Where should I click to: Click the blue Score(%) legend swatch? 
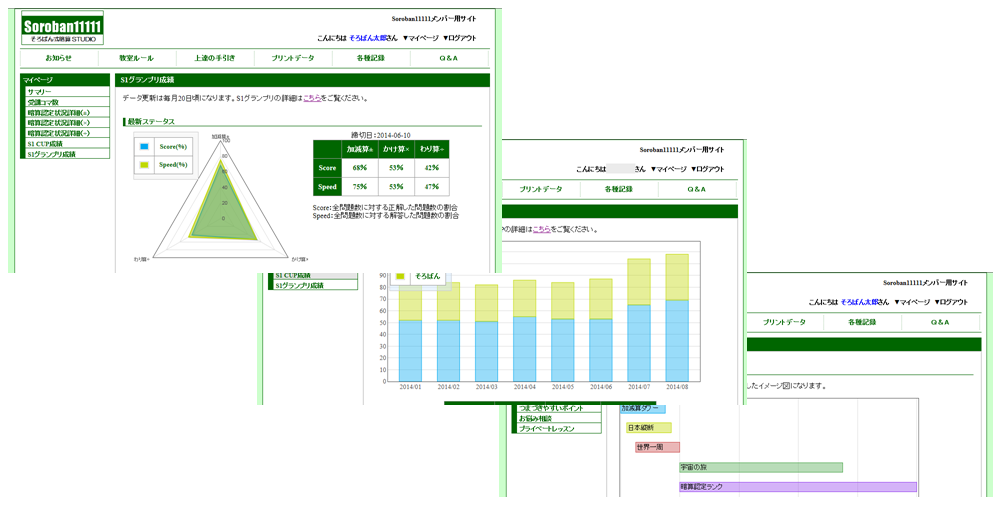(x=144, y=147)
